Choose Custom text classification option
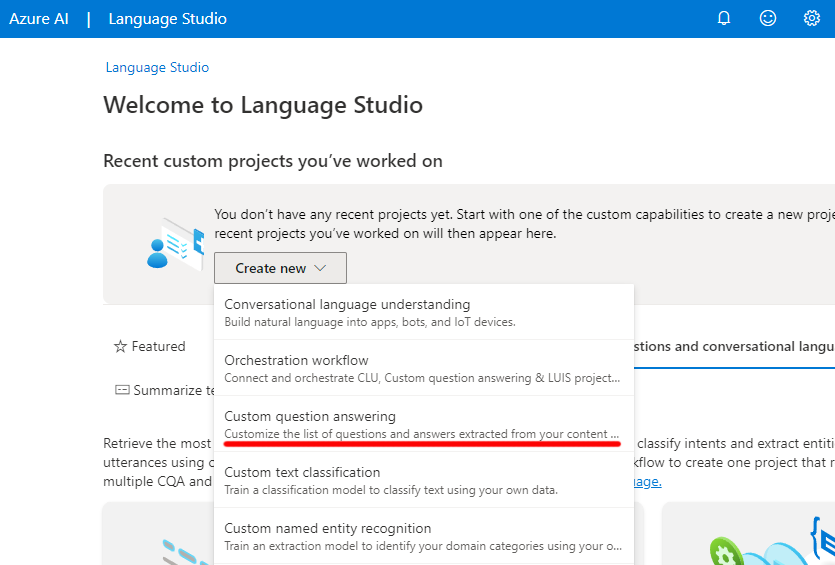 point(424,480)
